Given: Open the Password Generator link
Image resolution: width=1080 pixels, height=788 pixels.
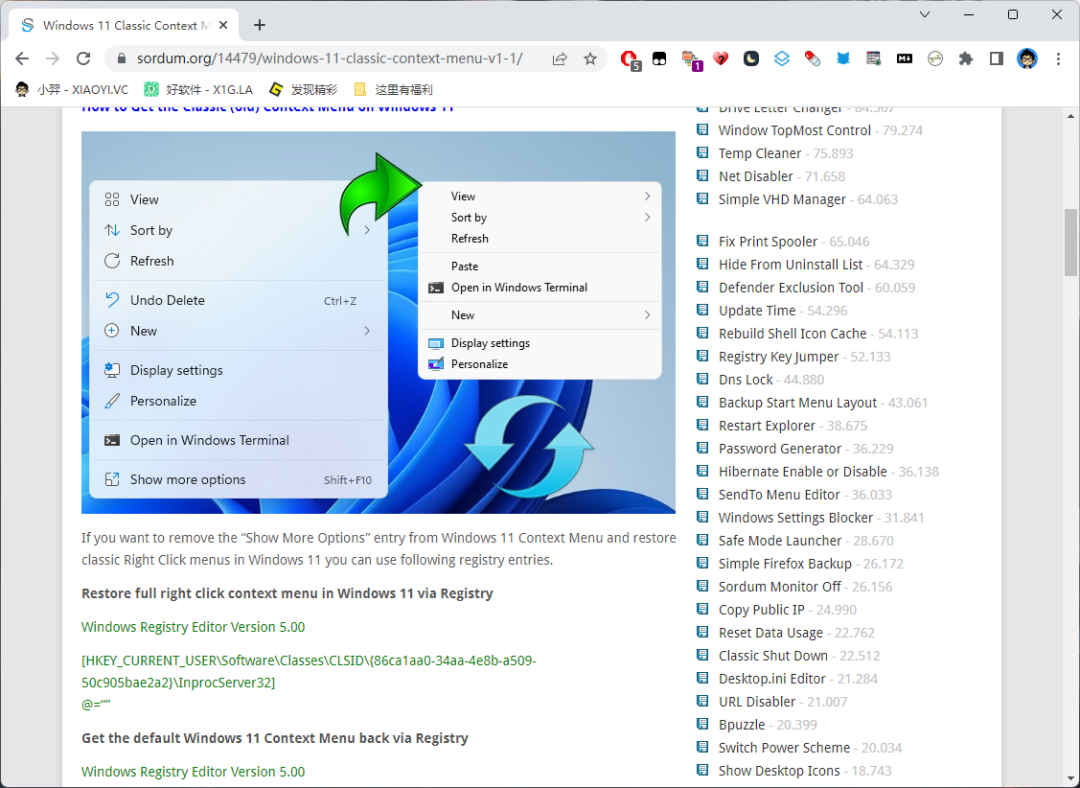Looking at the screenshot, I should (779, 449).
